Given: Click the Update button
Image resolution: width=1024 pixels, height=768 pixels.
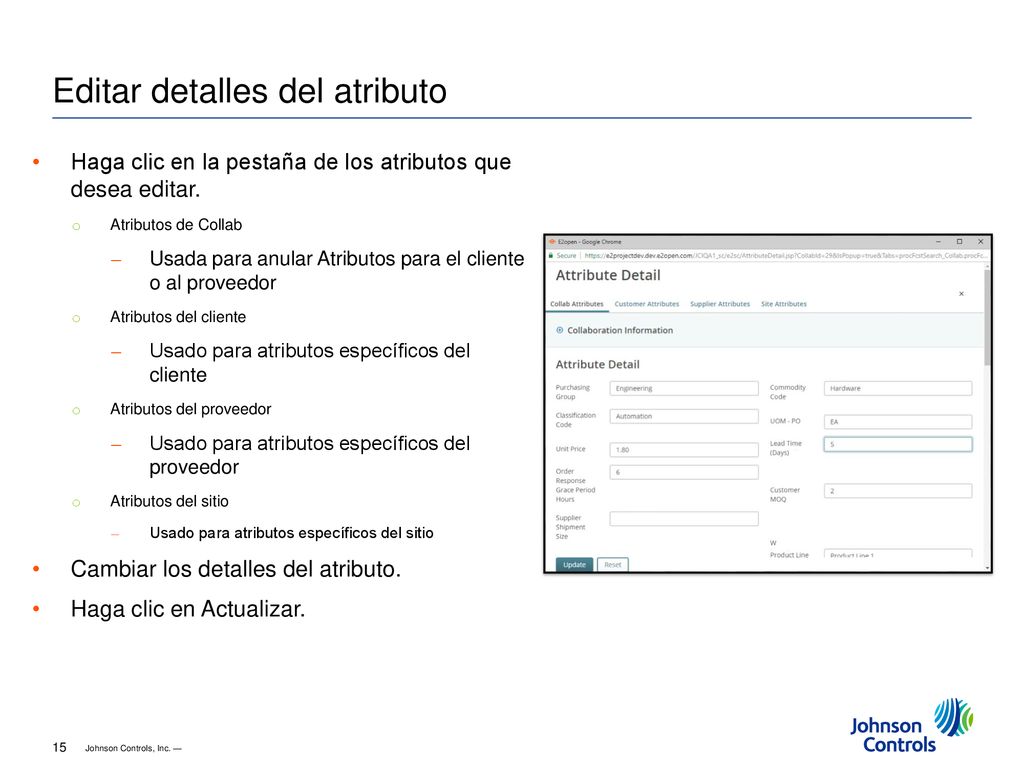Looking at the screenshot, I should (574, 565).
